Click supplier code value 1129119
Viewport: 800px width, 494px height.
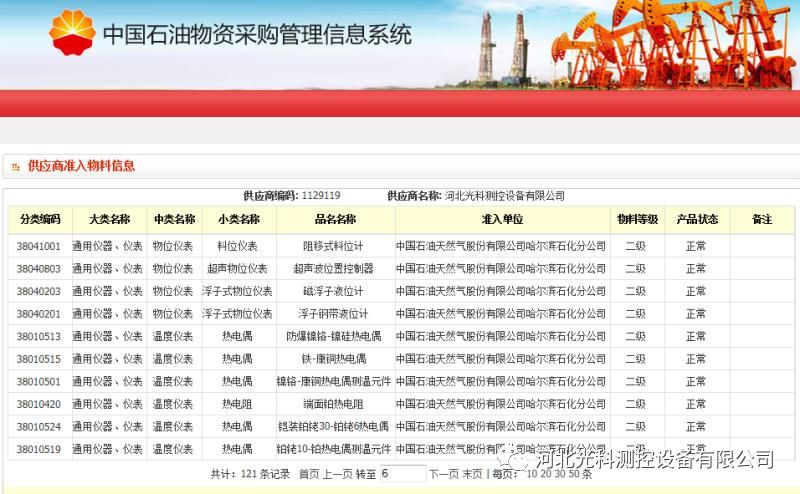pos(321,195)
